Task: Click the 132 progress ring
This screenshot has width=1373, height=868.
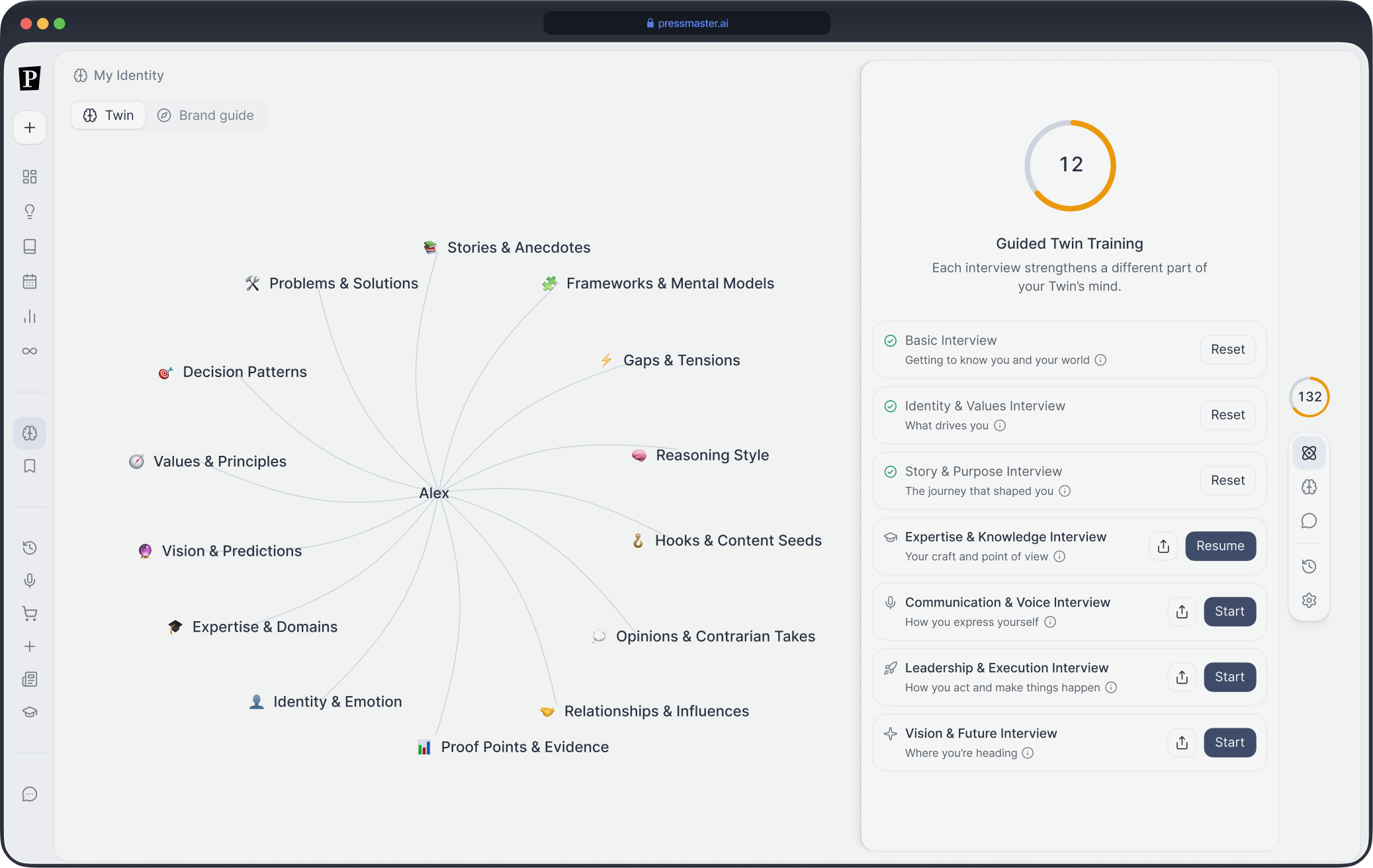Action: [x=1309, y=397]
